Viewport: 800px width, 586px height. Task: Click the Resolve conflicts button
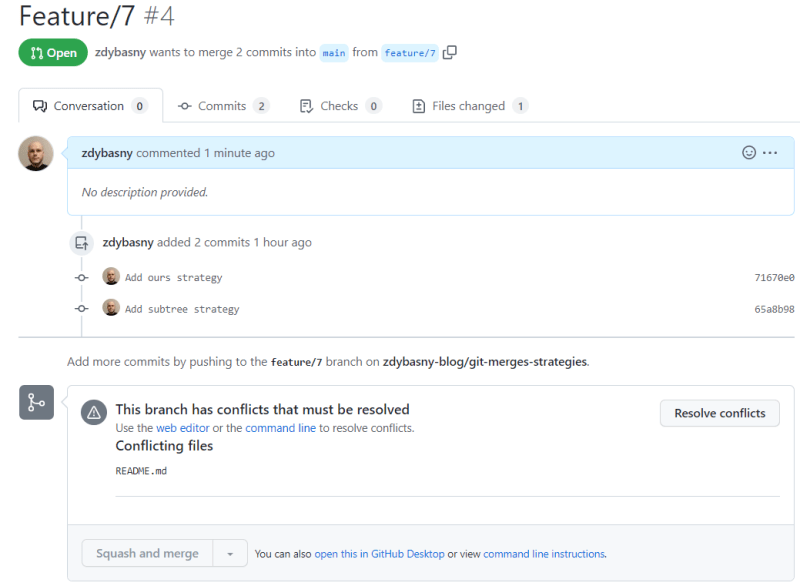coord(719,413)
